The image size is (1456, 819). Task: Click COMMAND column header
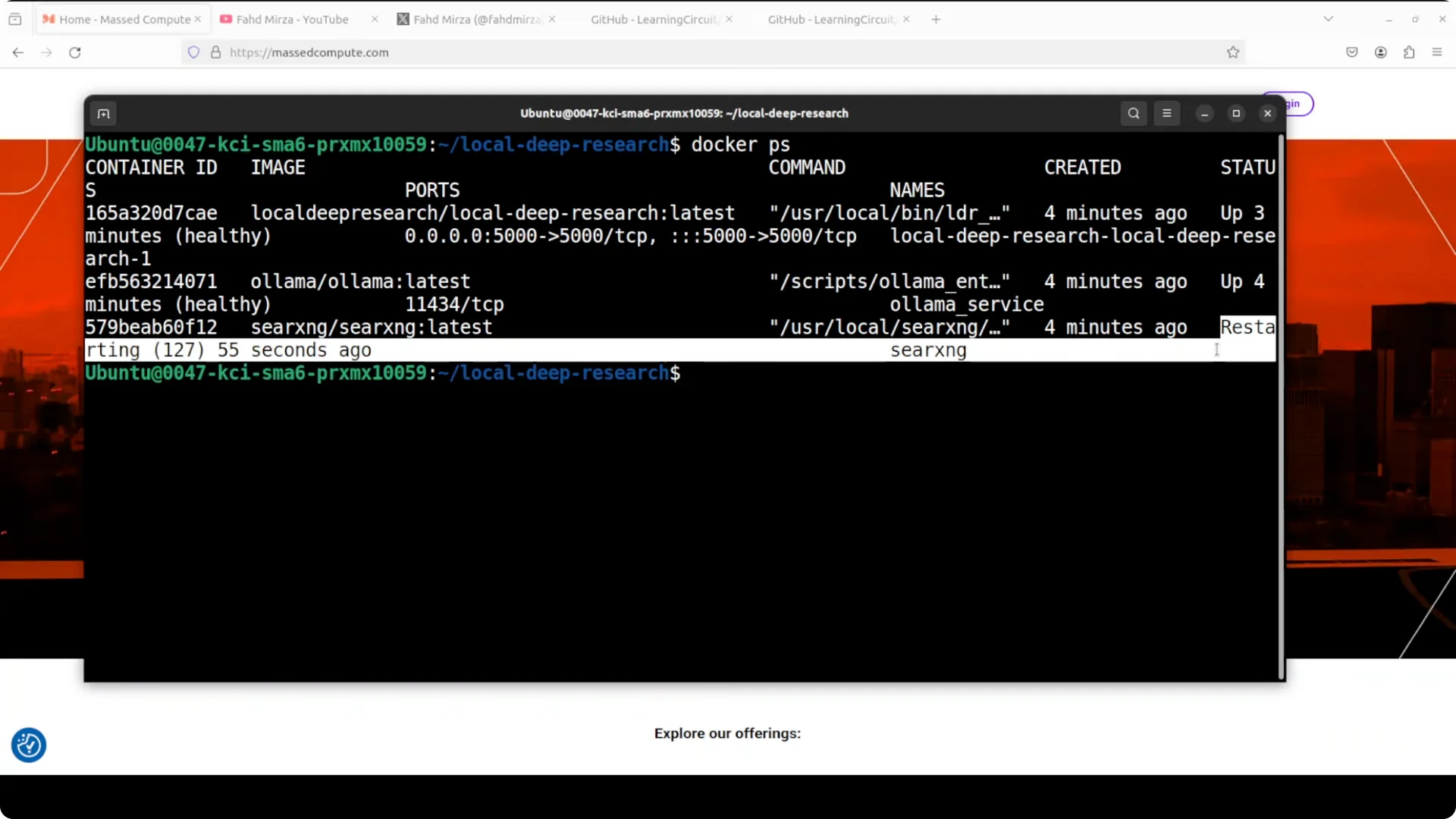807,168
